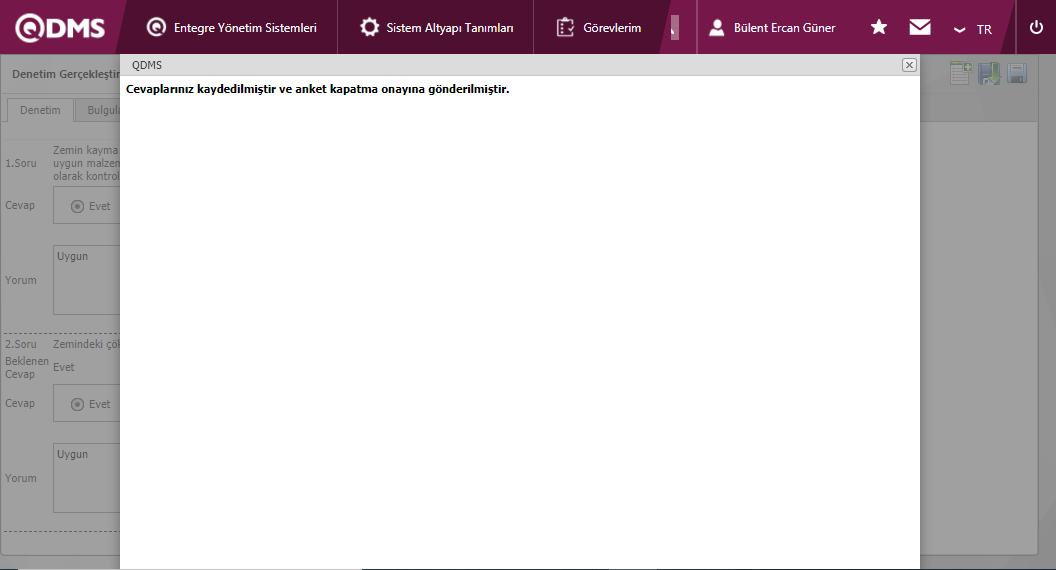This screenshot has width=1056, height=570.
Task: Expand the TR language dropdown
Action: (972, 29)
